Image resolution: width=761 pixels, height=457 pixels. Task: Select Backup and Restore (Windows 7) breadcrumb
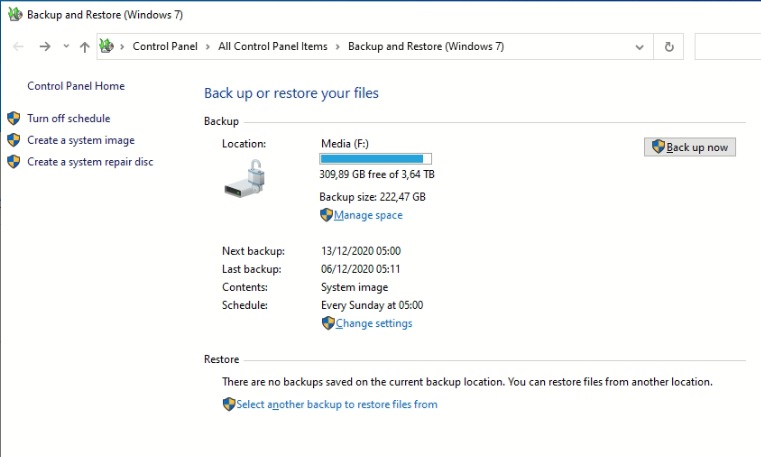point(426,46)
